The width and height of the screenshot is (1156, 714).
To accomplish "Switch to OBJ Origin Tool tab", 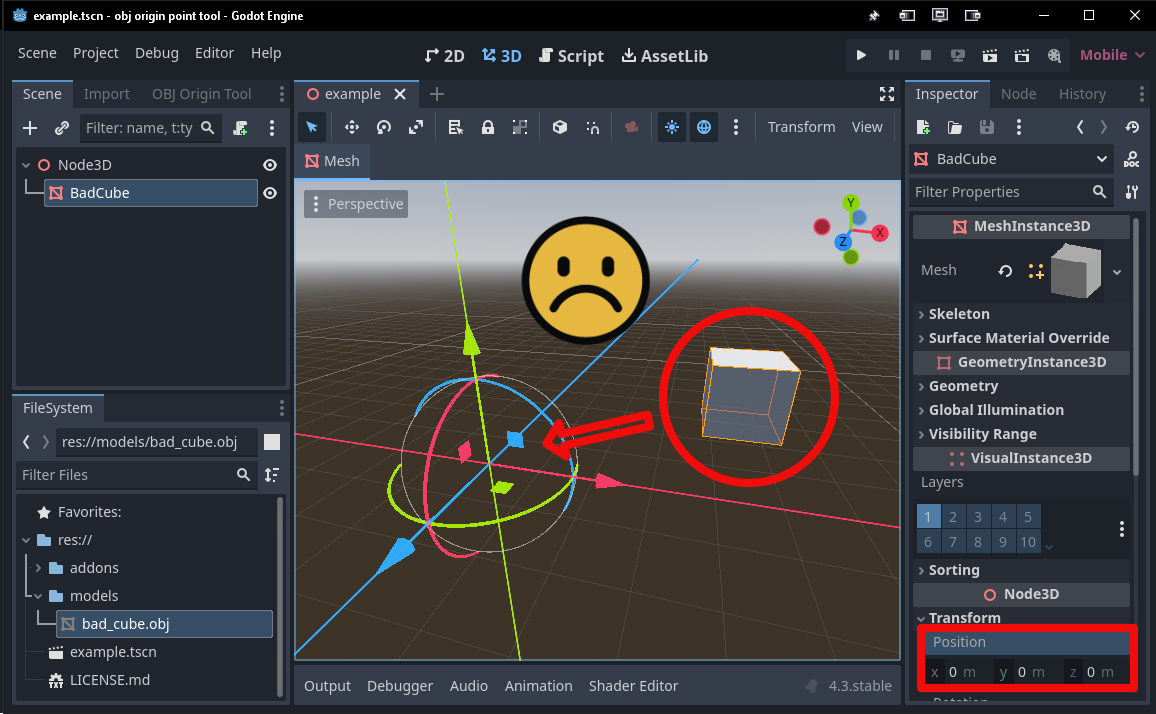I will tap(201, 94).
